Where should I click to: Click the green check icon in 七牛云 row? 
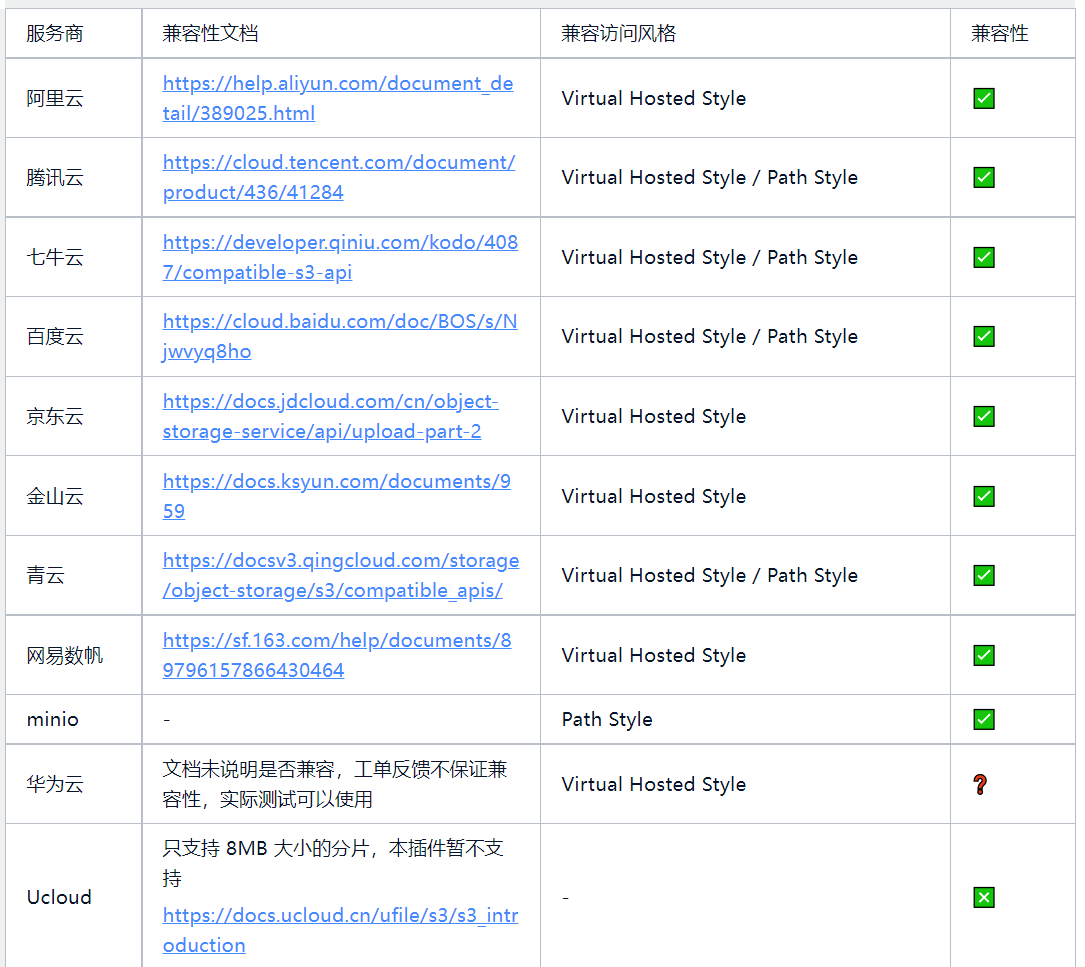coord(983,257)
